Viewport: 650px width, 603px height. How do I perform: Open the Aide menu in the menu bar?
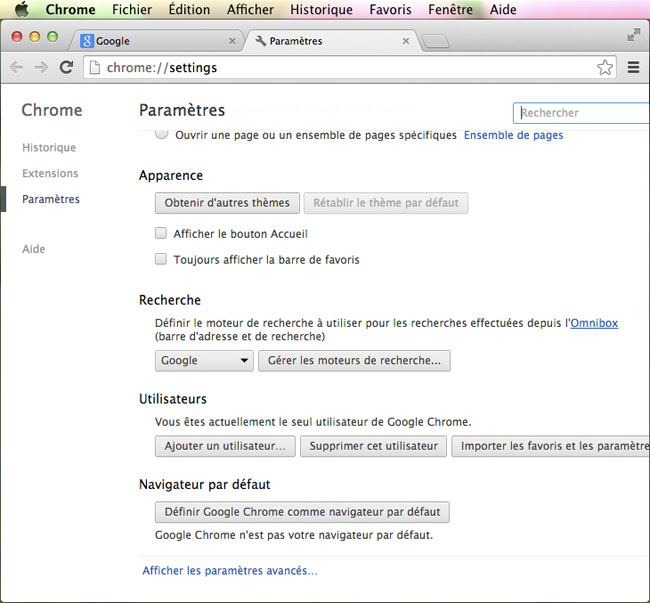[x=503, y=9]
